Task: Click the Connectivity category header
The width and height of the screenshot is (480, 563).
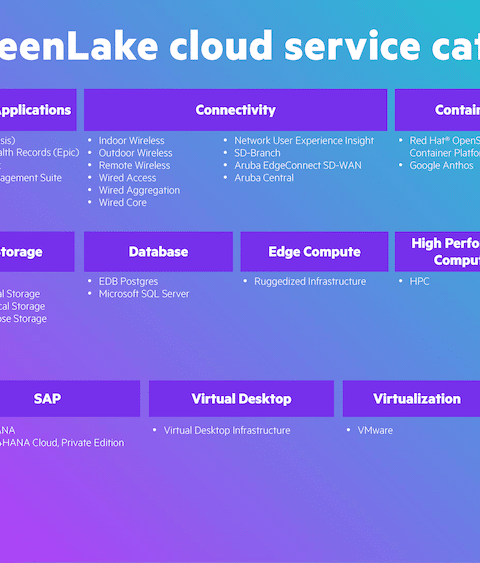Action: tap(236, 110)
